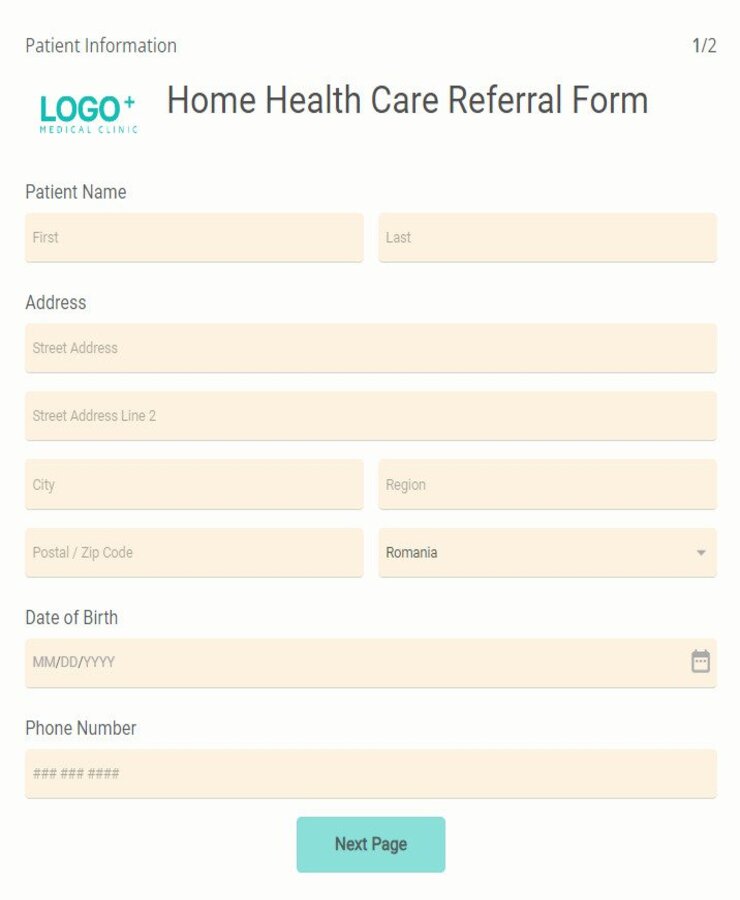Viewport: 740px width, 900px height.
Task: Click the Patient Name section label
Action: pyautogui.click(x=75, y=192)
